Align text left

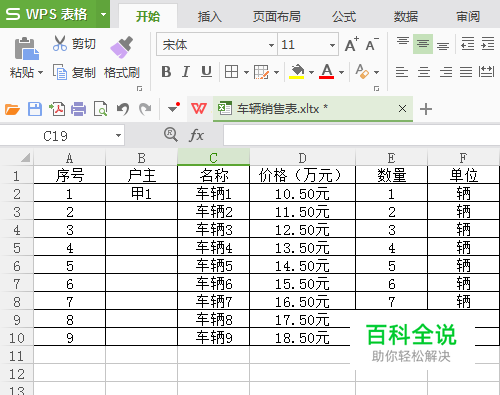click(x=402, y=72)
